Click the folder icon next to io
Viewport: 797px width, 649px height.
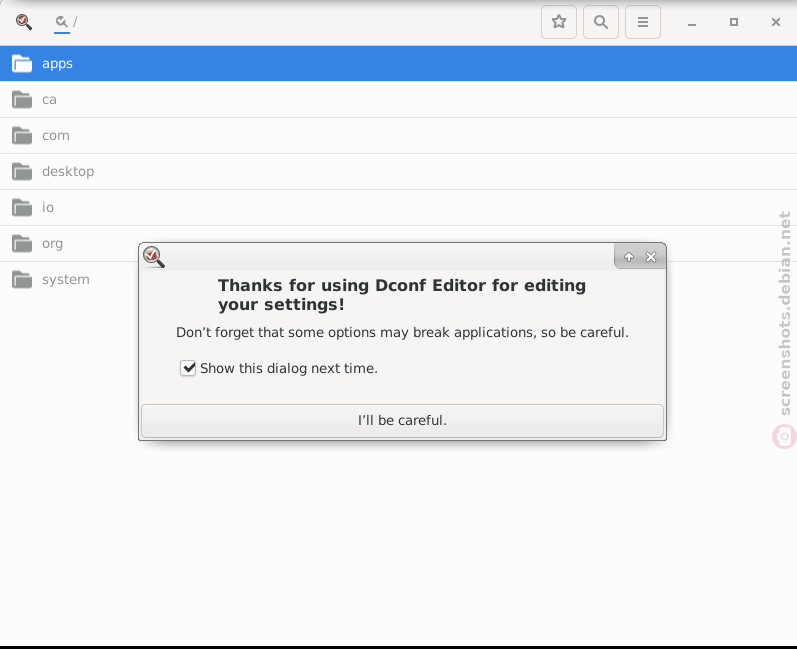[x=22, y=208]
